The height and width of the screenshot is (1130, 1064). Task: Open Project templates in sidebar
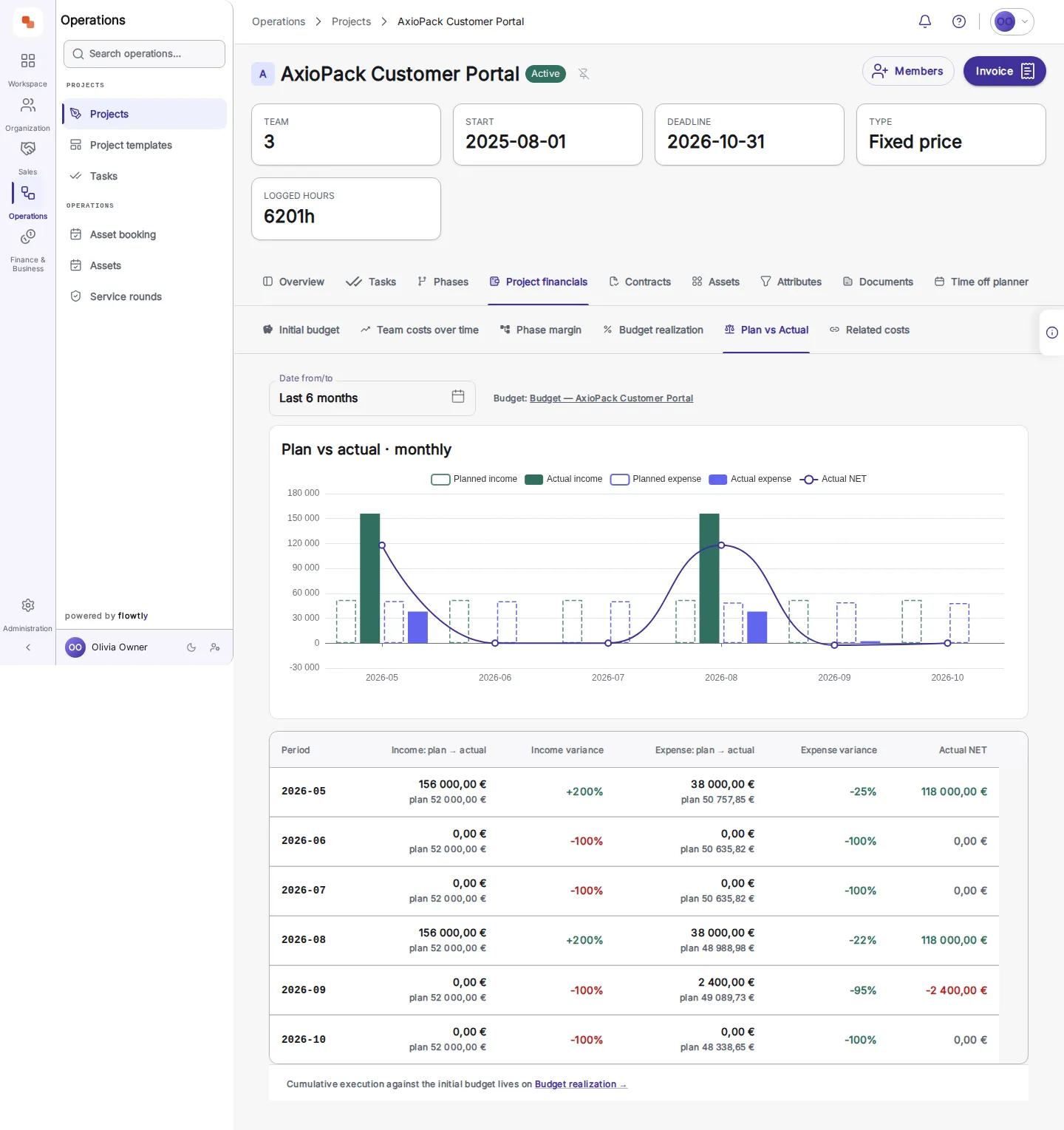click(145, 145)
